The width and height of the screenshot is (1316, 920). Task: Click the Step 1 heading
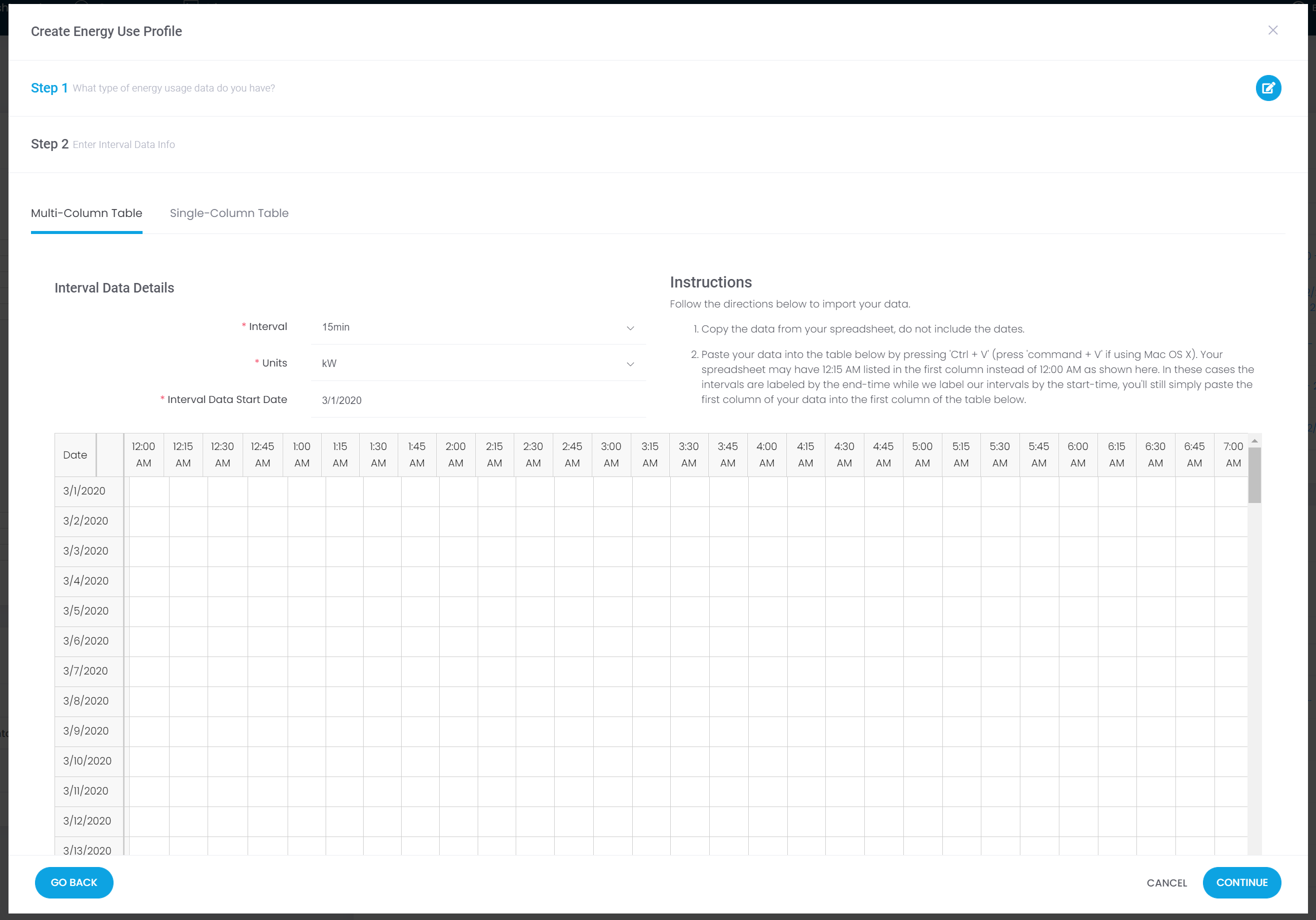point(50,87)
